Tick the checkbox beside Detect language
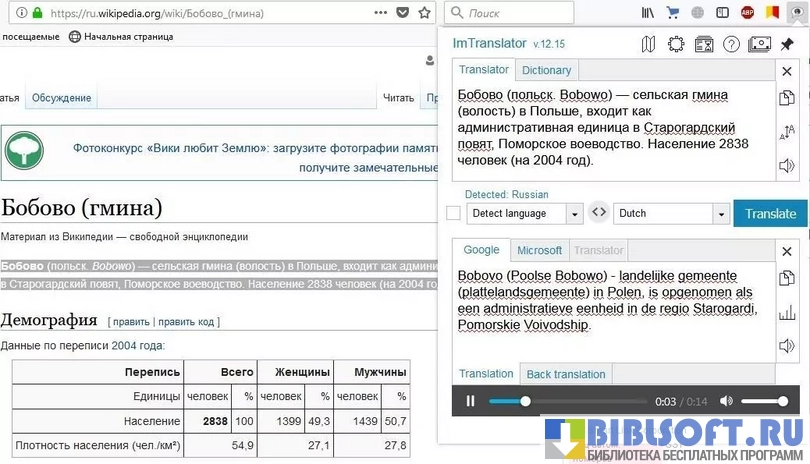This screenshot has width=810, height=464. coord(454,213)
